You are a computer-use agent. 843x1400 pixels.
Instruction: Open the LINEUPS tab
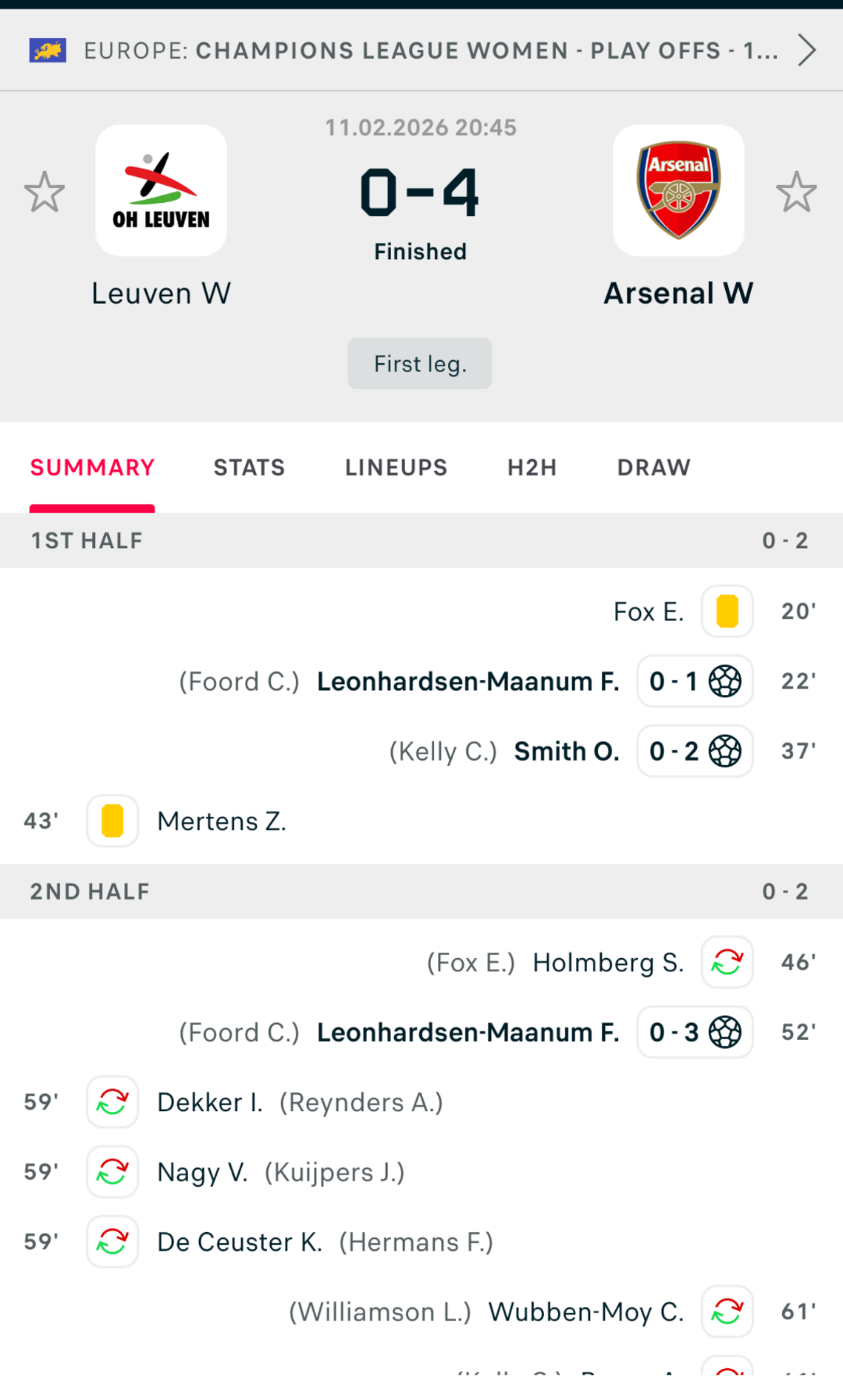[395, 467]
